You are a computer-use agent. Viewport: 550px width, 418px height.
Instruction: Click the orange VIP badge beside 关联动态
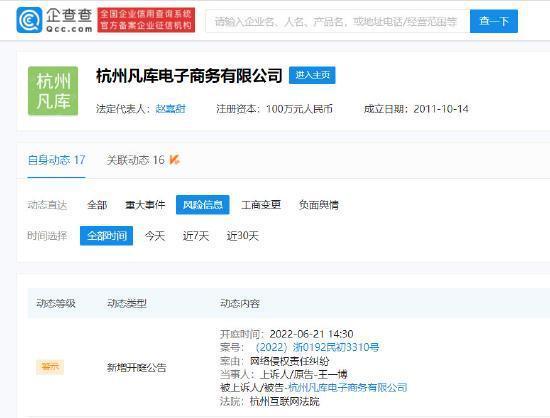click(174, 160)
